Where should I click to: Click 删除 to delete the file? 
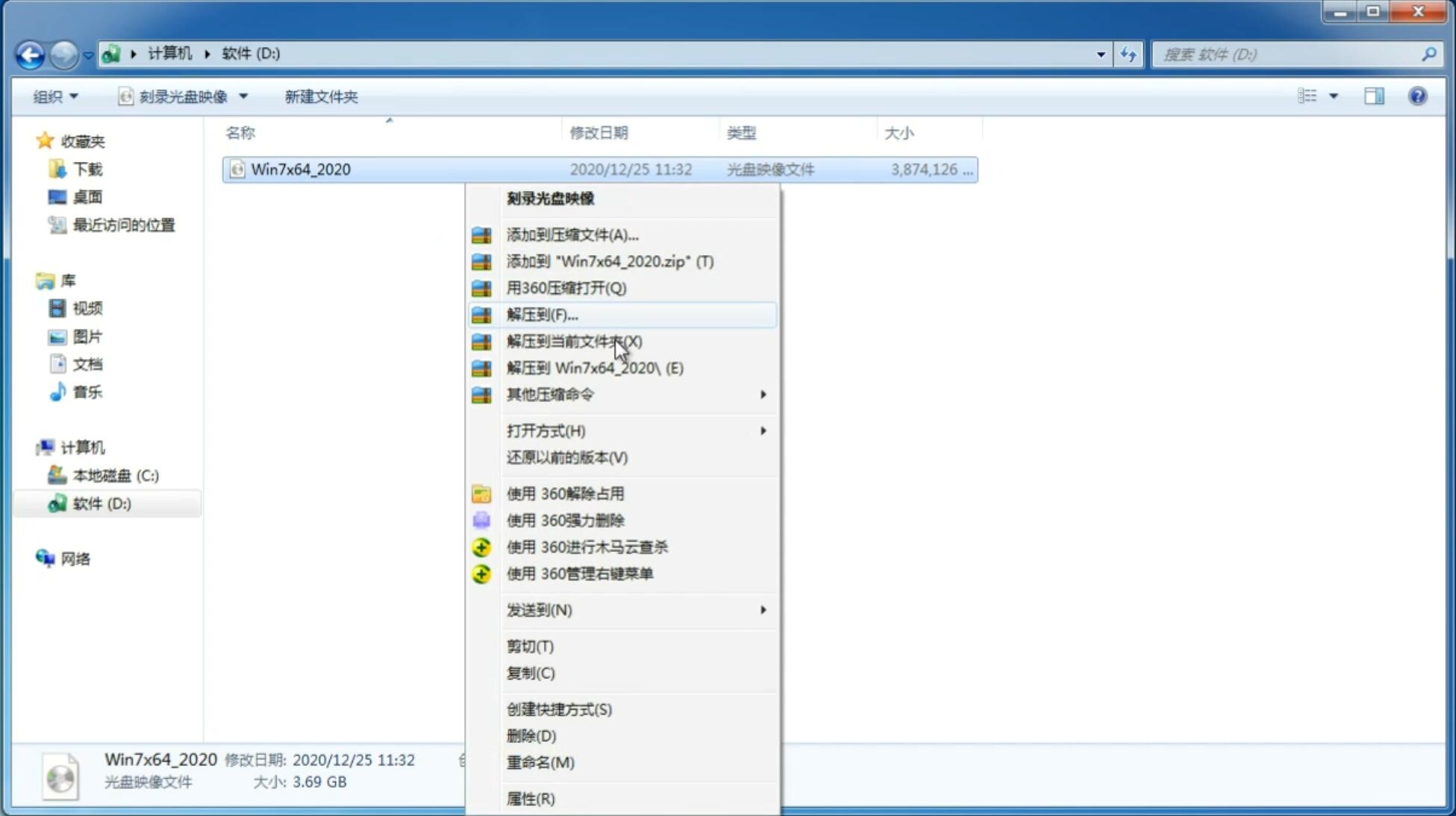point(531,736)
